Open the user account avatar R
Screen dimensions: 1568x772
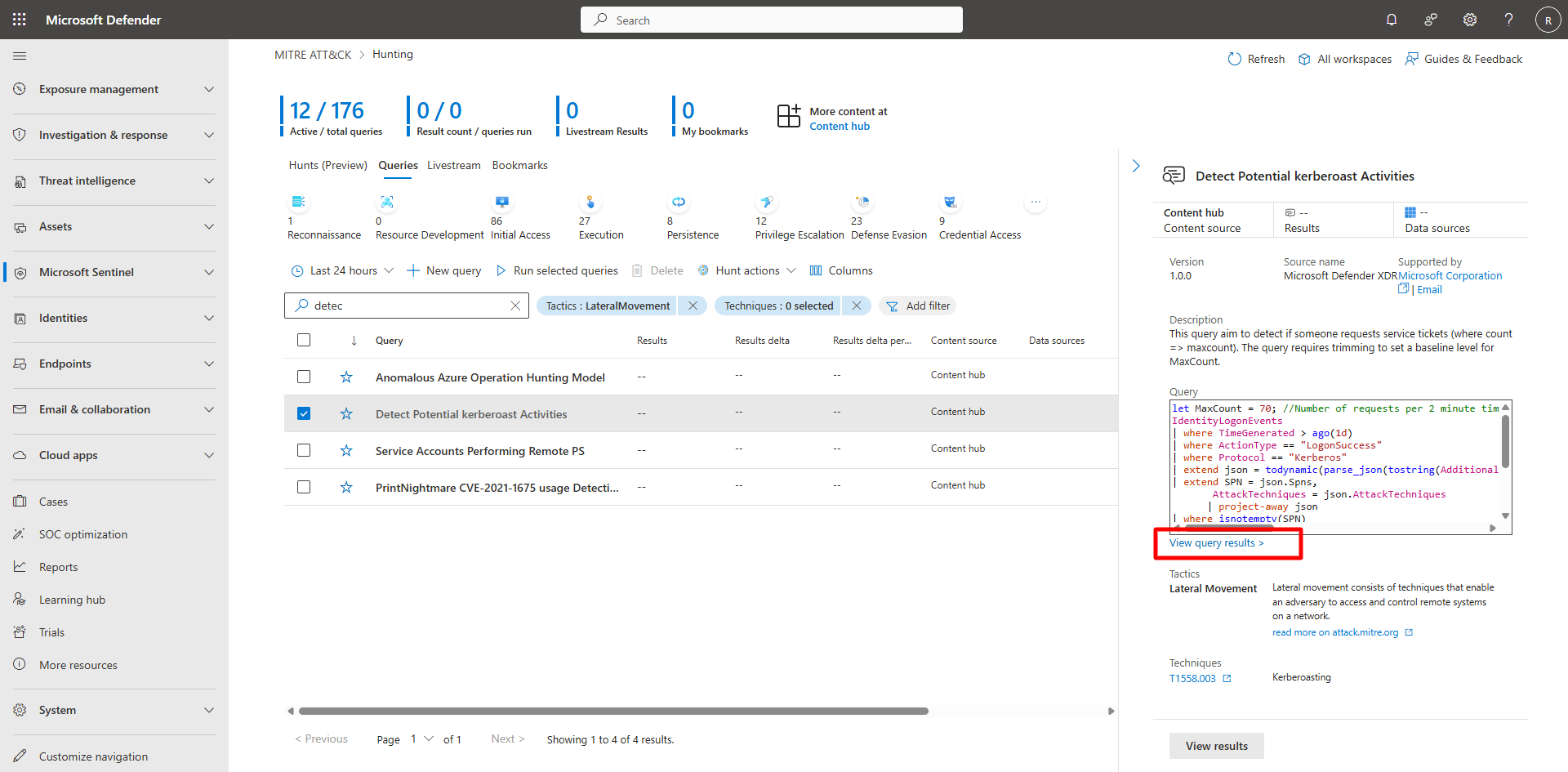coord(1548,20)
